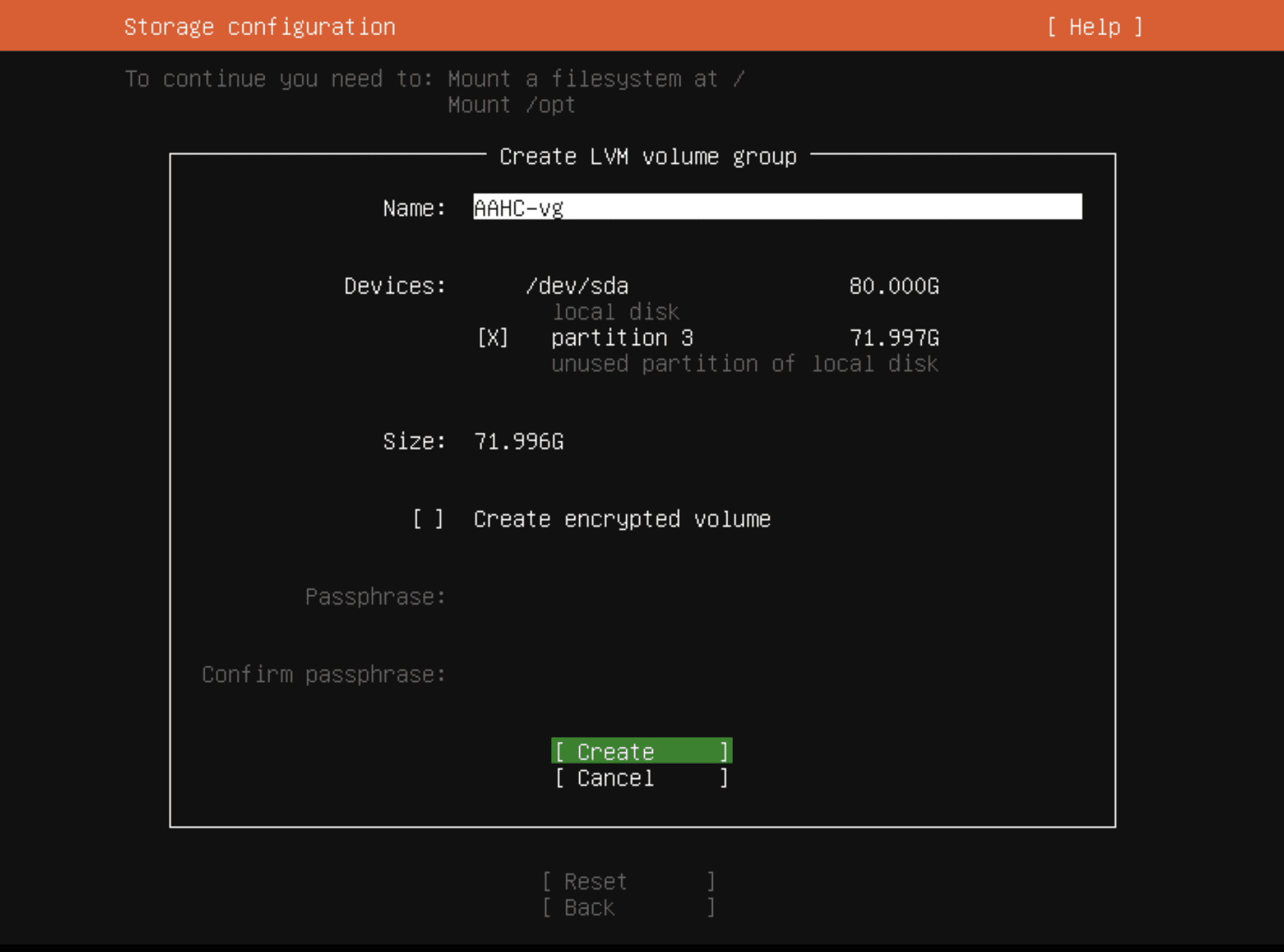This screenshot has height=952, width=1284.
Task: Click the 71.997G partition size value
Action: [893, 338]
